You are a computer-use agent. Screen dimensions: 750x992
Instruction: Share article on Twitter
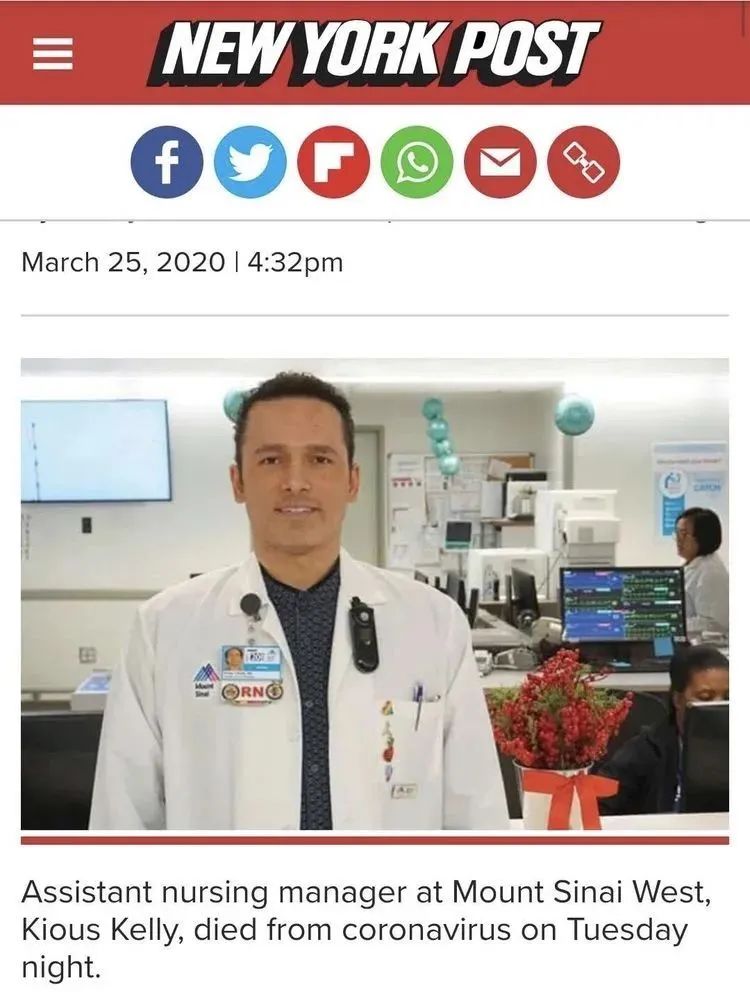(251, 163)
